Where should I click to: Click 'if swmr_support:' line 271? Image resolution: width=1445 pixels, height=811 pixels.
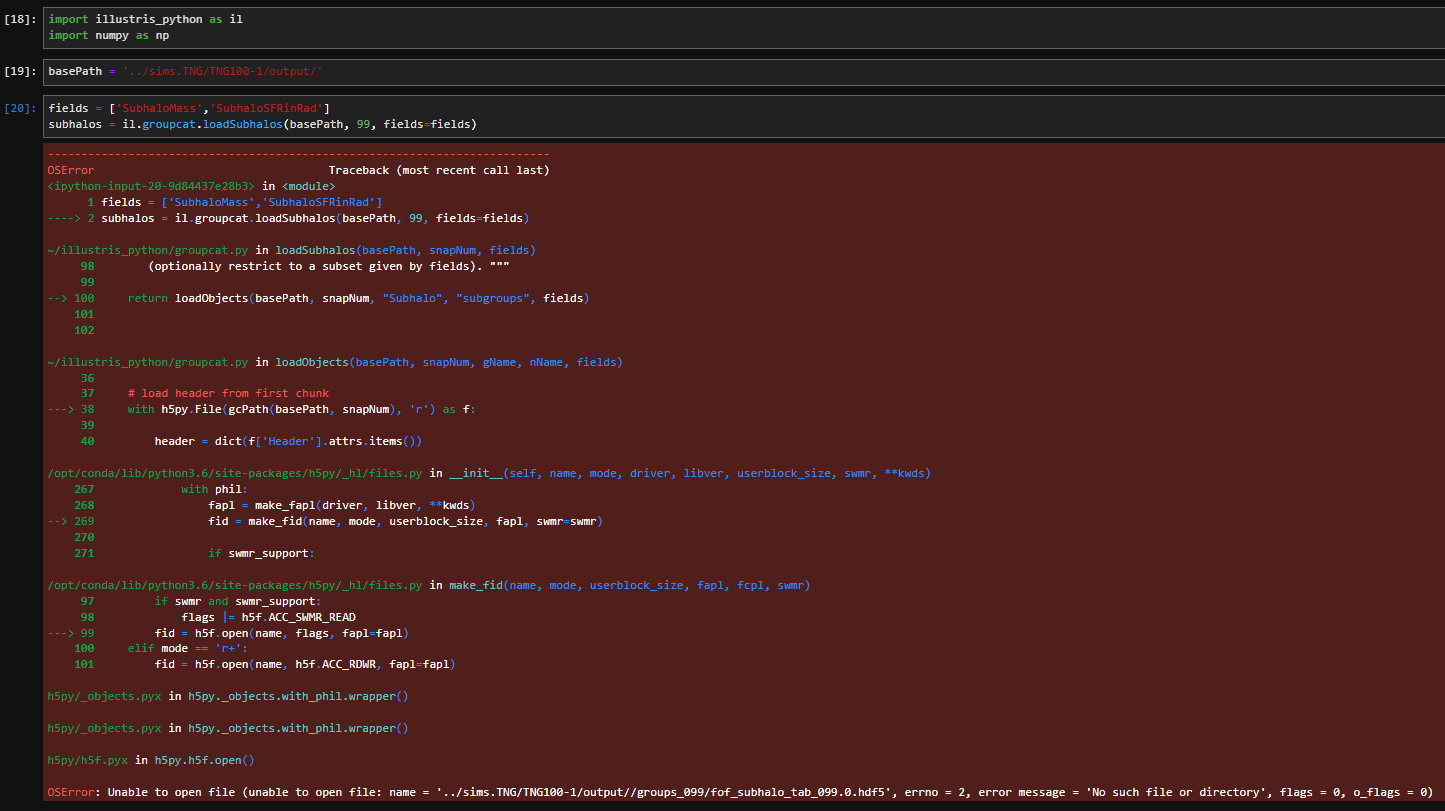(261, 553)
